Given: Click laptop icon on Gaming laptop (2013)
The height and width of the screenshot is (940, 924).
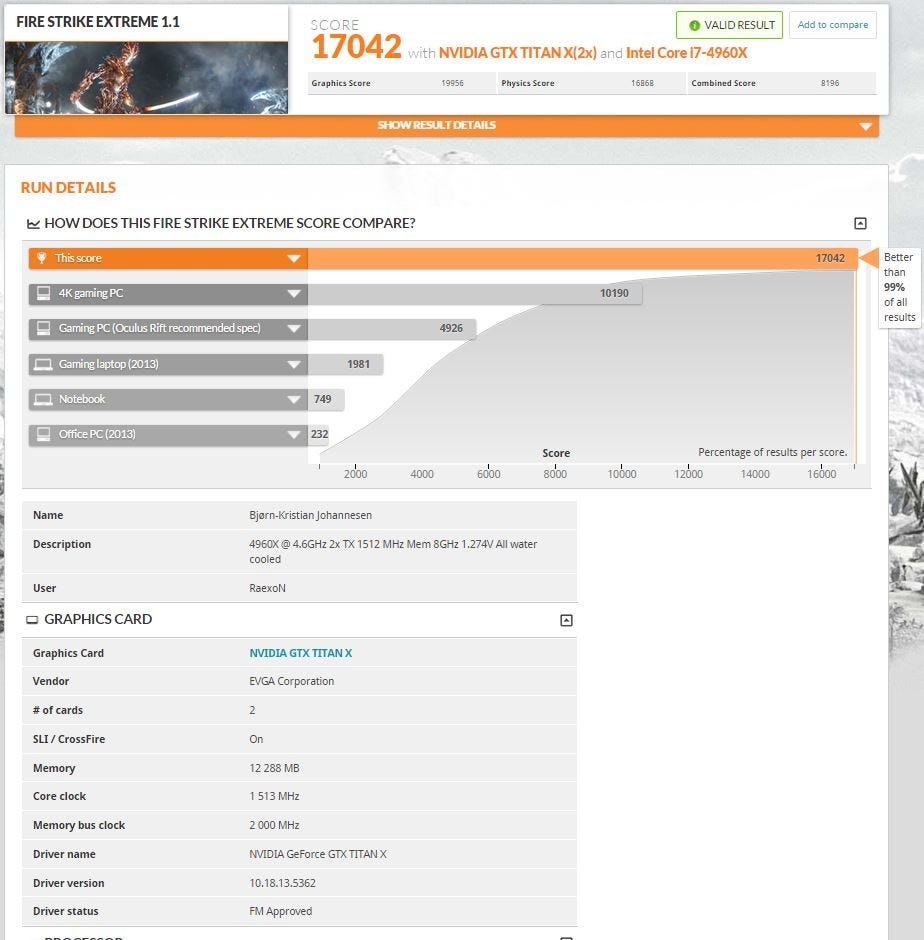Looking at the screenshot, I should click(43, 364).
